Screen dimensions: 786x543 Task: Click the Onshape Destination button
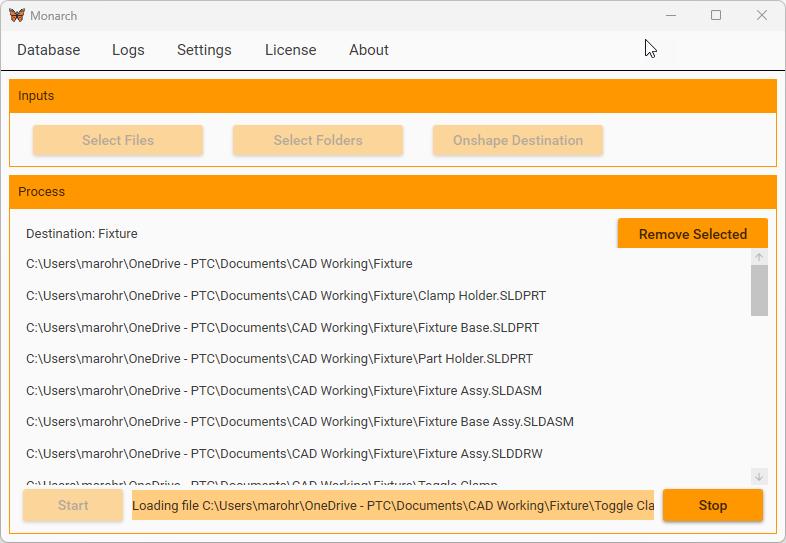tap(517, 140)
